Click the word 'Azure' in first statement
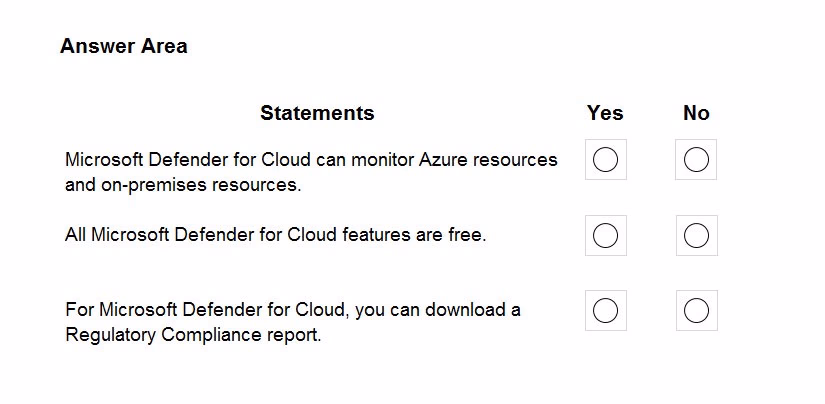825x404 pixels. click(442, 159)
